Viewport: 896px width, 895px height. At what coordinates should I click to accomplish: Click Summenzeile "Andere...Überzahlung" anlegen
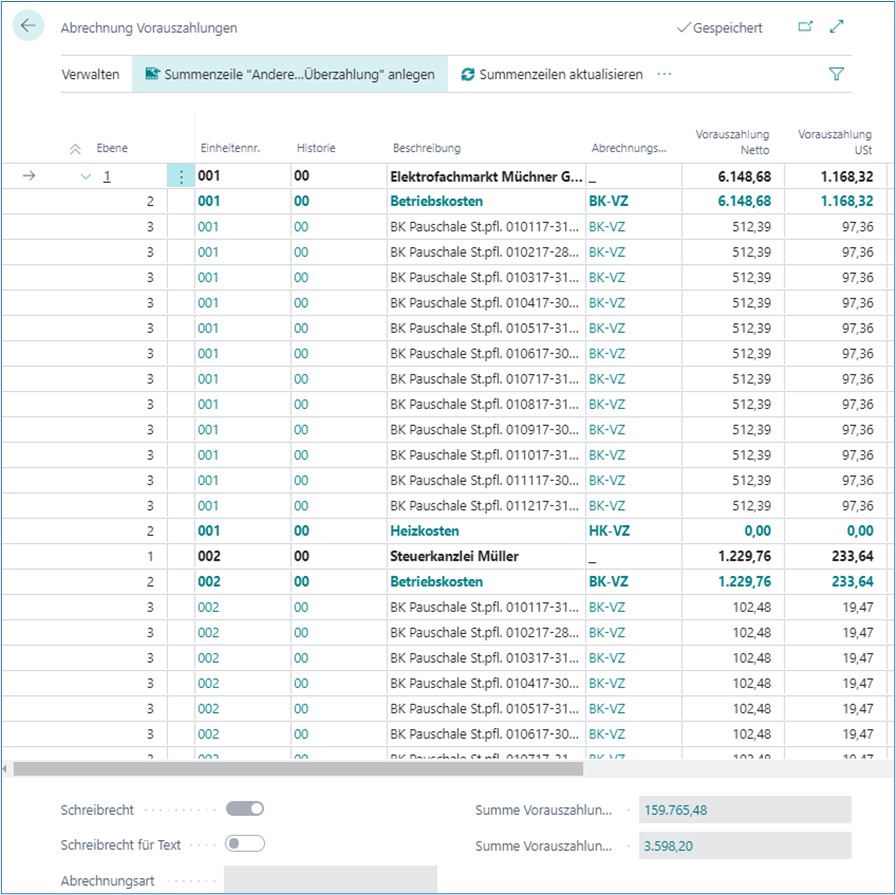(x=290, y=74)
